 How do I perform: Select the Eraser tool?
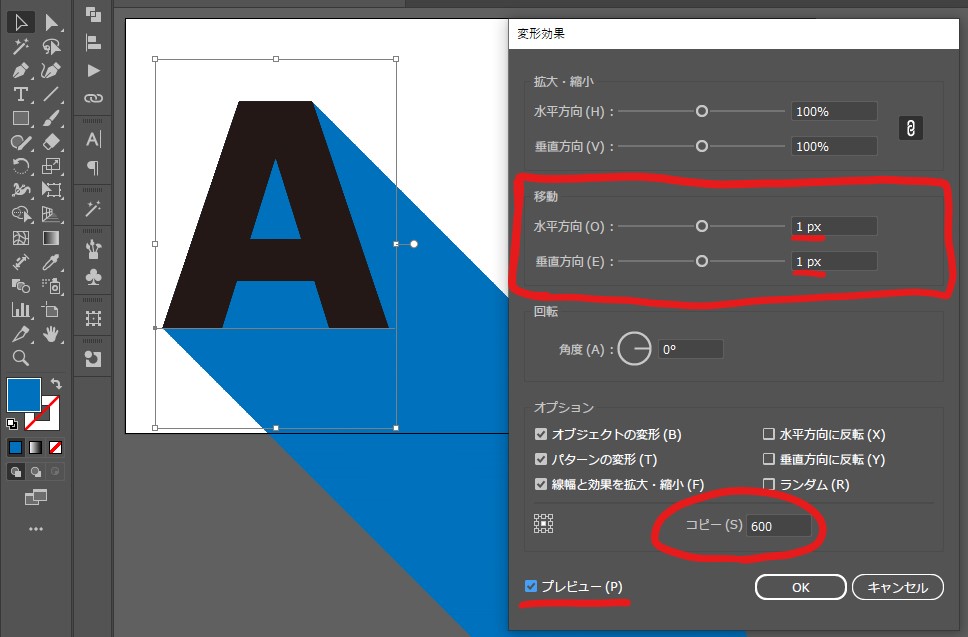pos(51,143)
